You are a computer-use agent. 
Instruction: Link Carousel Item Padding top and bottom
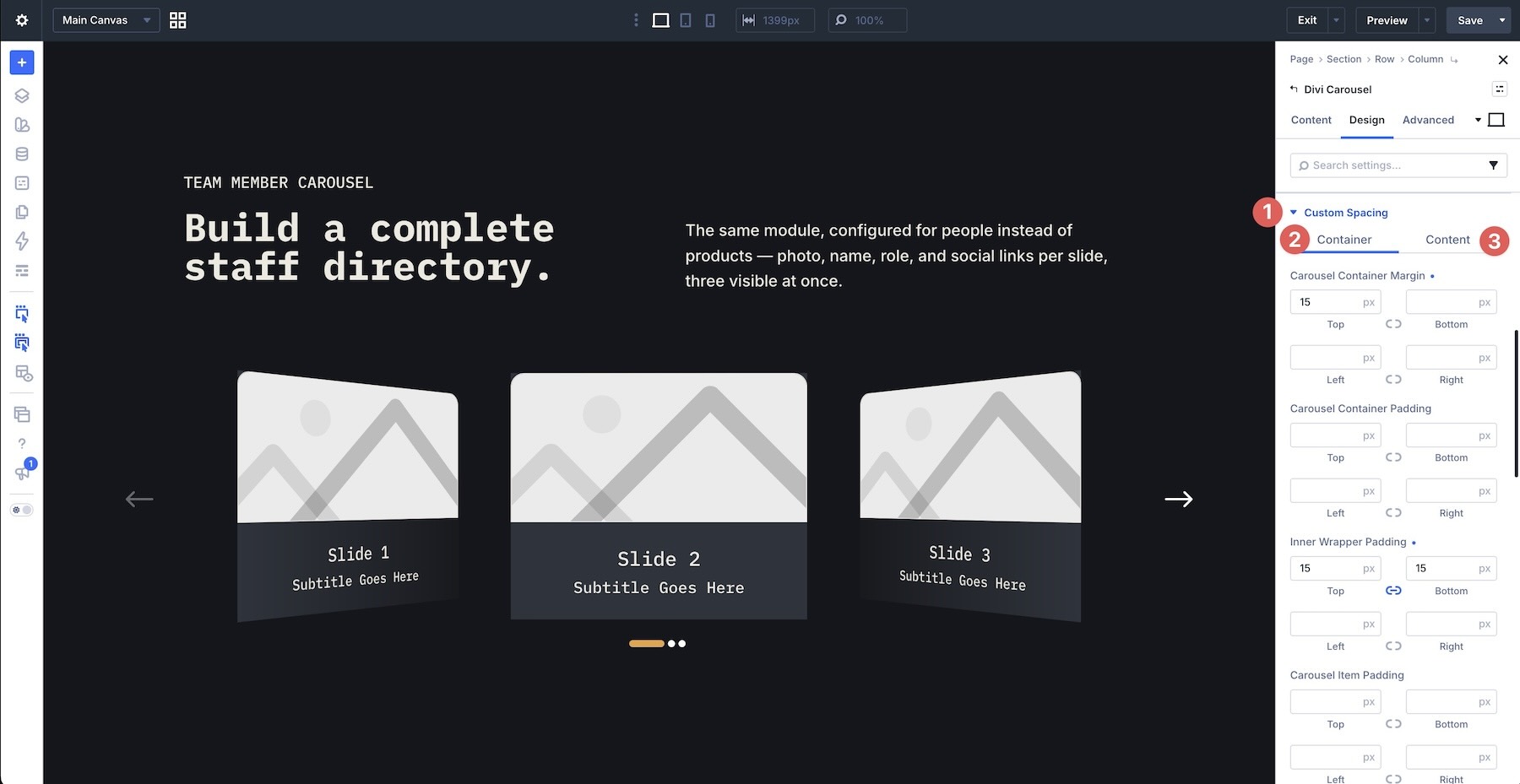point(1393,724)
